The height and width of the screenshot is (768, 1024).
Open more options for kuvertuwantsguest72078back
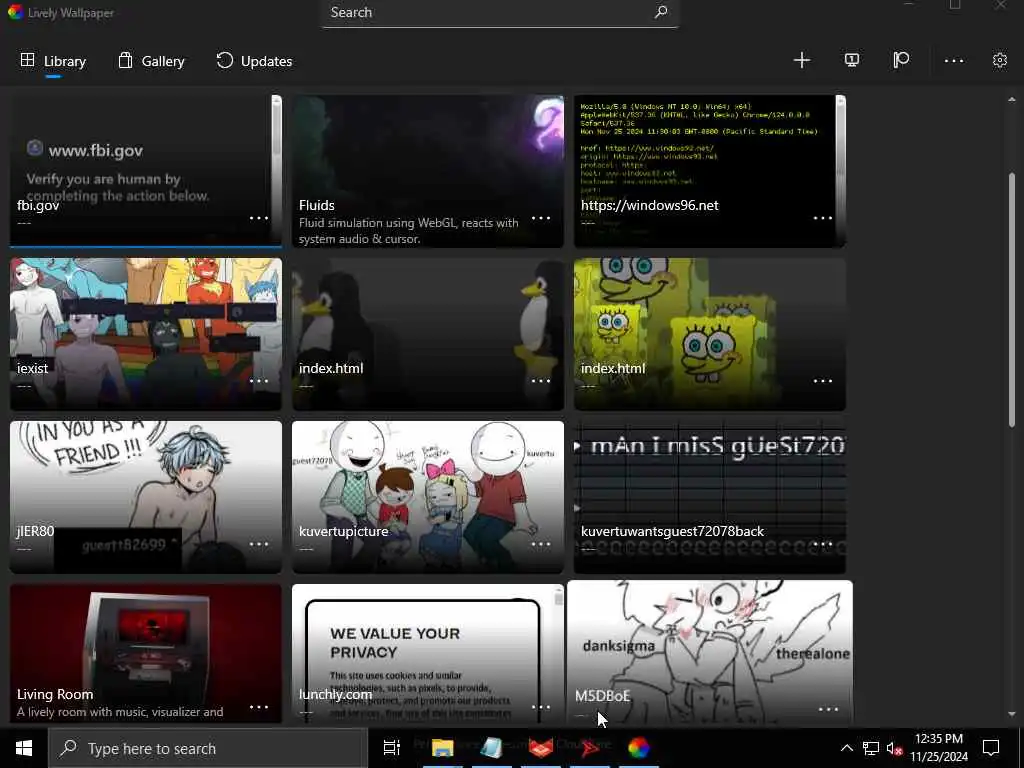[x=823, y=544]
